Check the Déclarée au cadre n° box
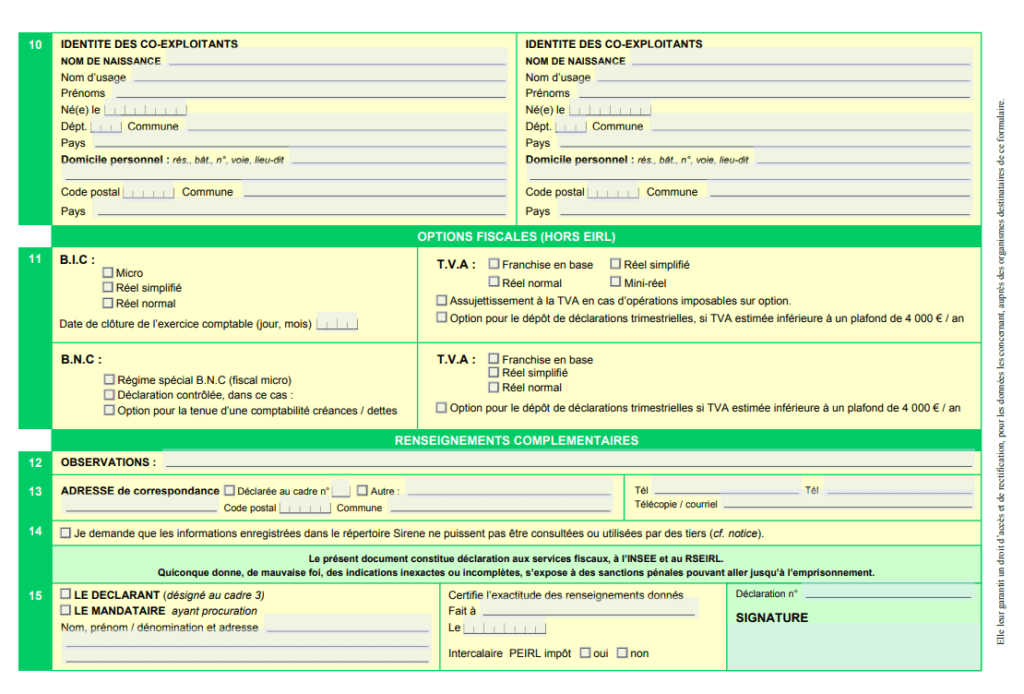Screen dimensions: 1024x694 click(x=230, y=491)
